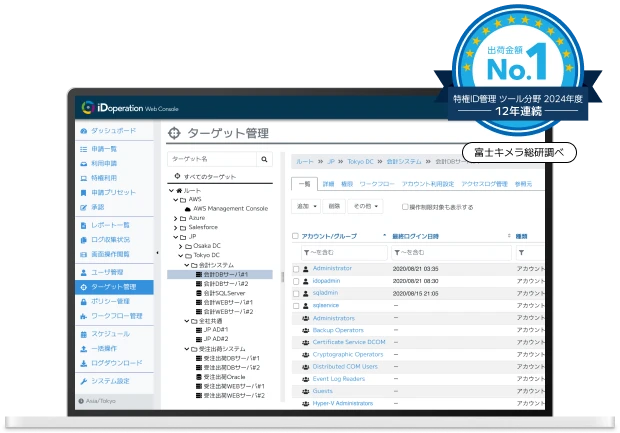This screenshot has width=620, height=433.
Task: Click the 画面操作閲覧 film icon
Action: (x=83, y=254)
